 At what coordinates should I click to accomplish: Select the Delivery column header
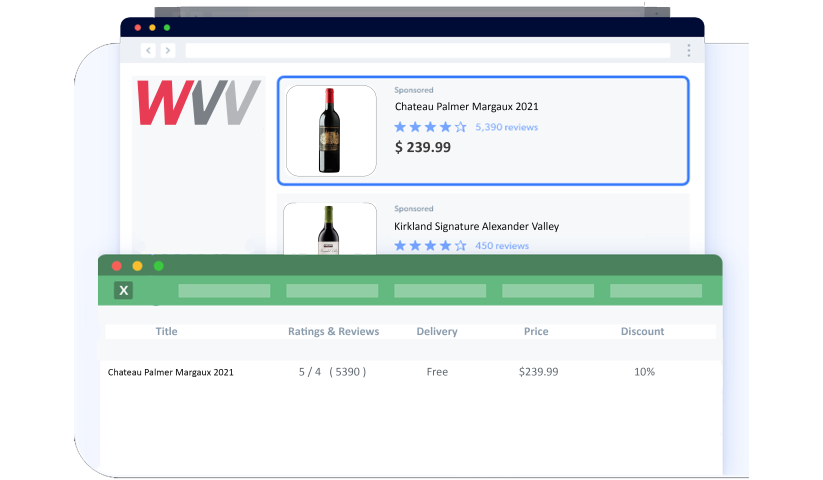click(437, 332)
